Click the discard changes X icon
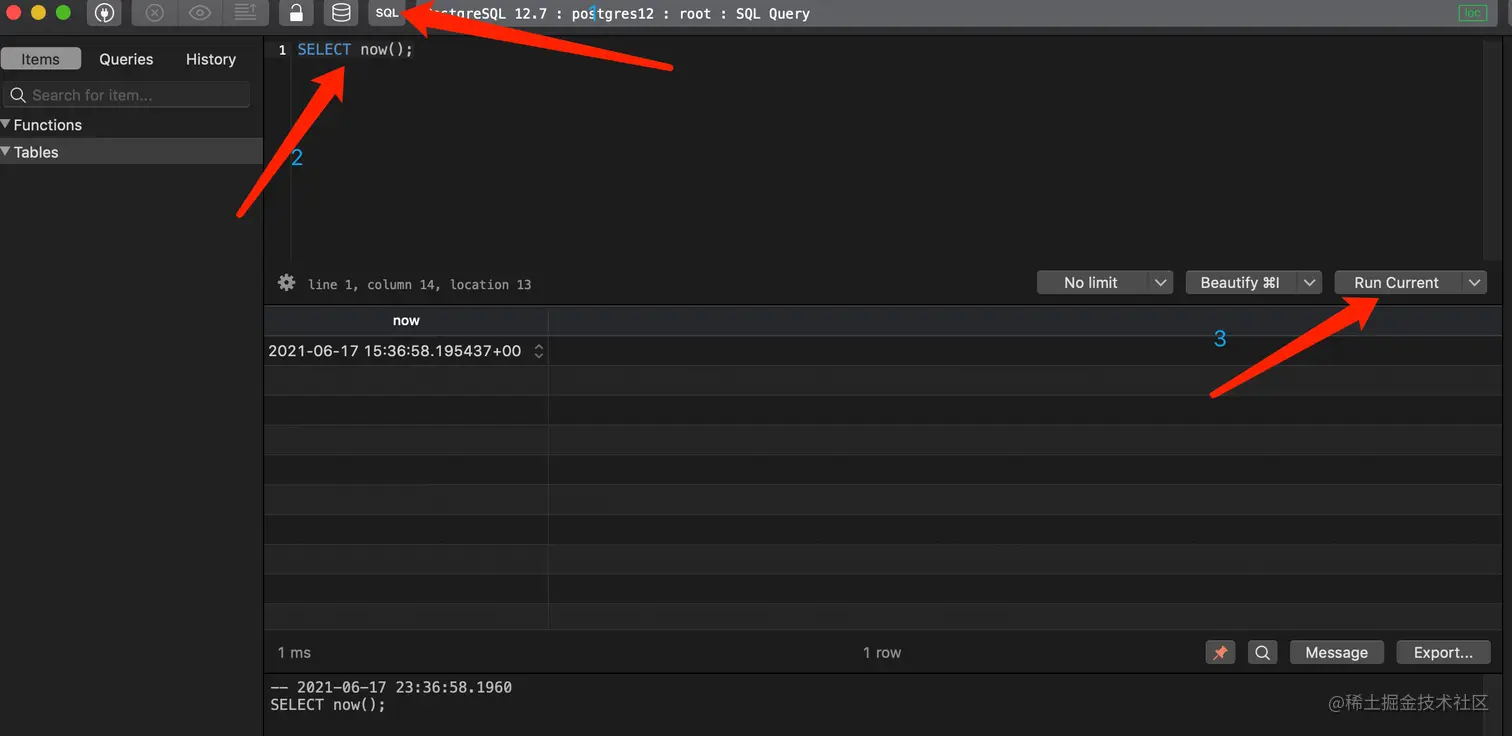The width and height of the screenshot is (1512, 736). [154, 13]
